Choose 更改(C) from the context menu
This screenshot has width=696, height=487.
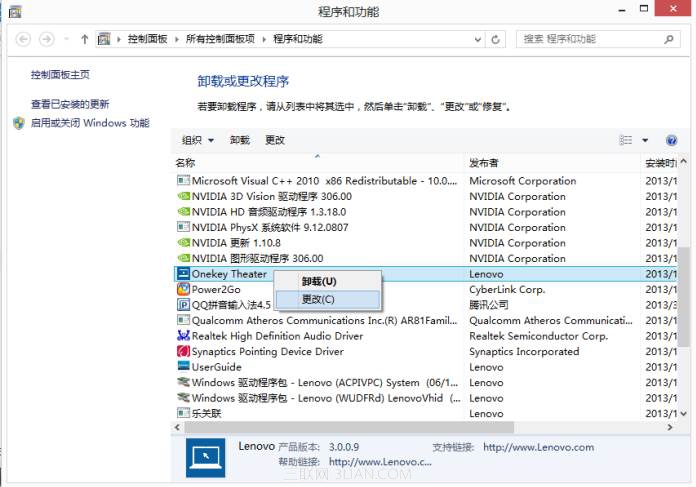click(319, 299)
